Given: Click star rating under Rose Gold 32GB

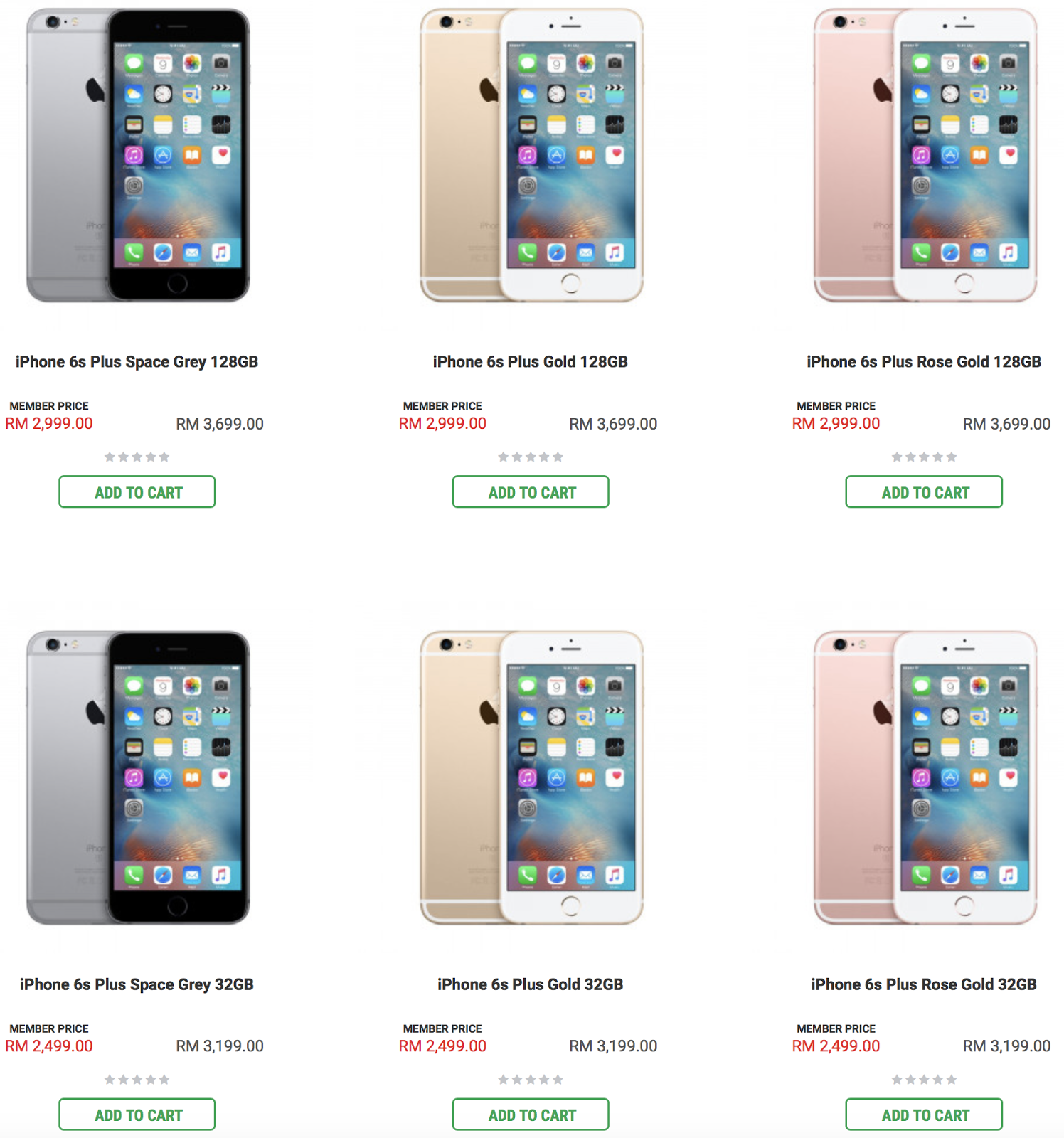Looking at the screenshot, I should 924,1080.
